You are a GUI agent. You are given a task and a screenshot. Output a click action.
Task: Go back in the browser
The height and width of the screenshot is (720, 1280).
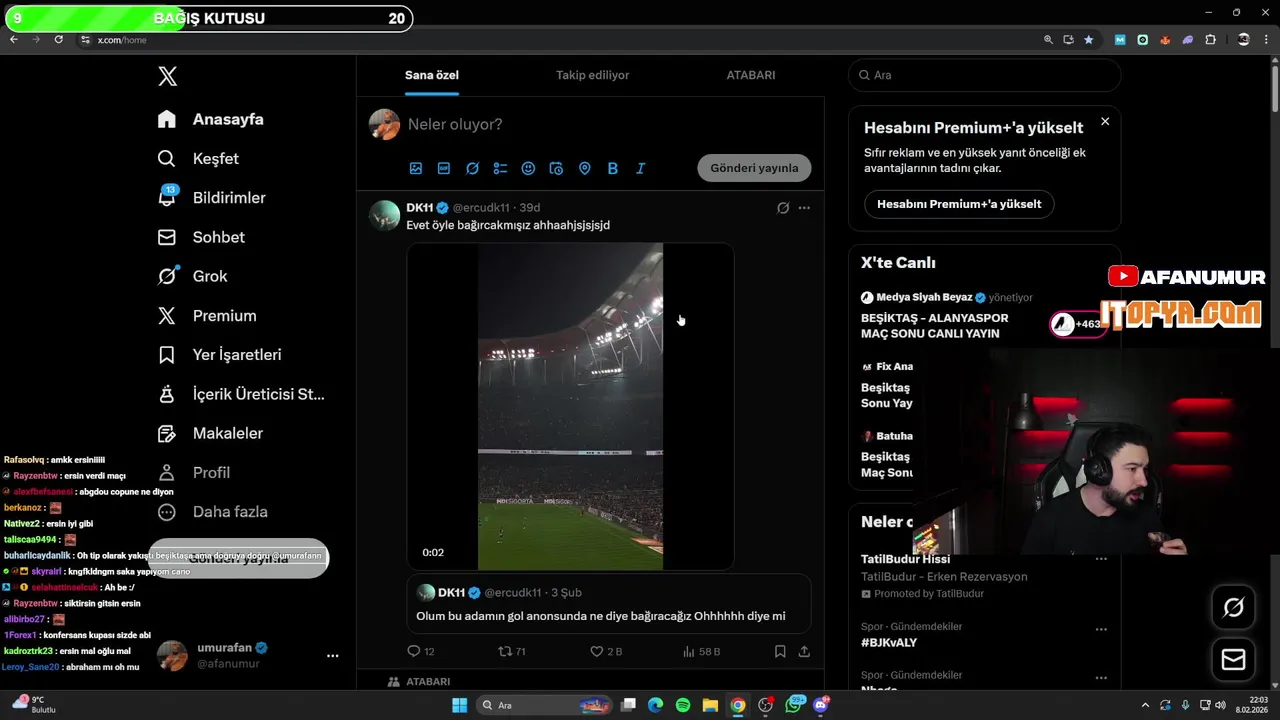pyautogui.click(x=14, y=40)
